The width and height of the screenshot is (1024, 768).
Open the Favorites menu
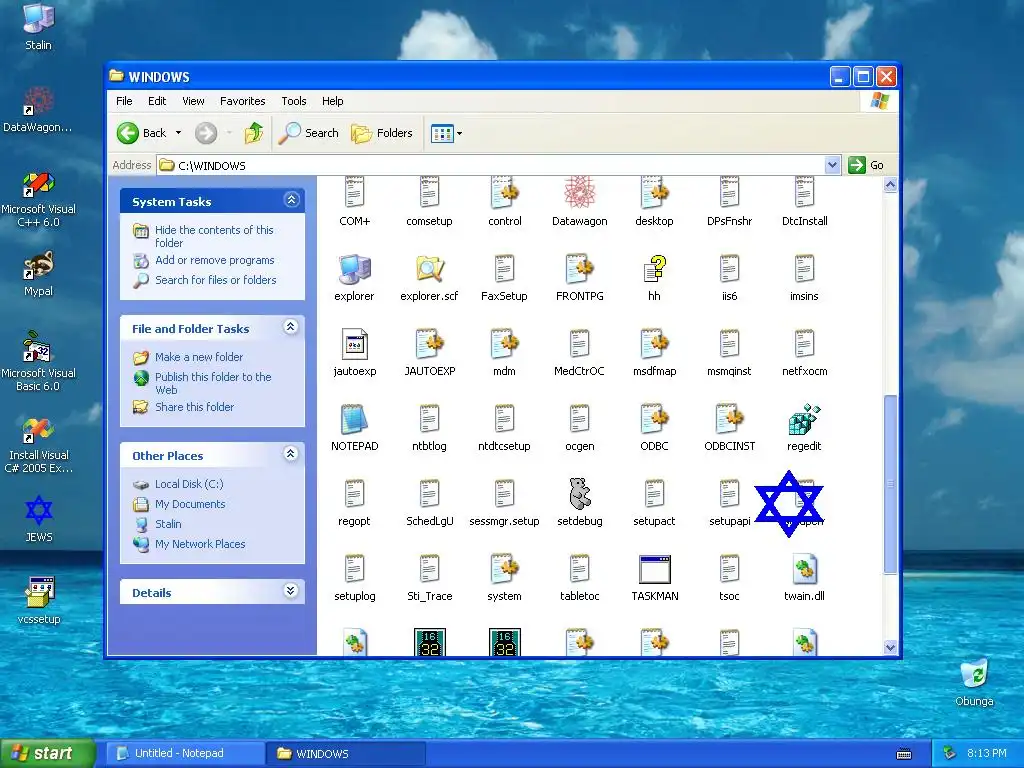pyautogui.click(x=242, y=101)
